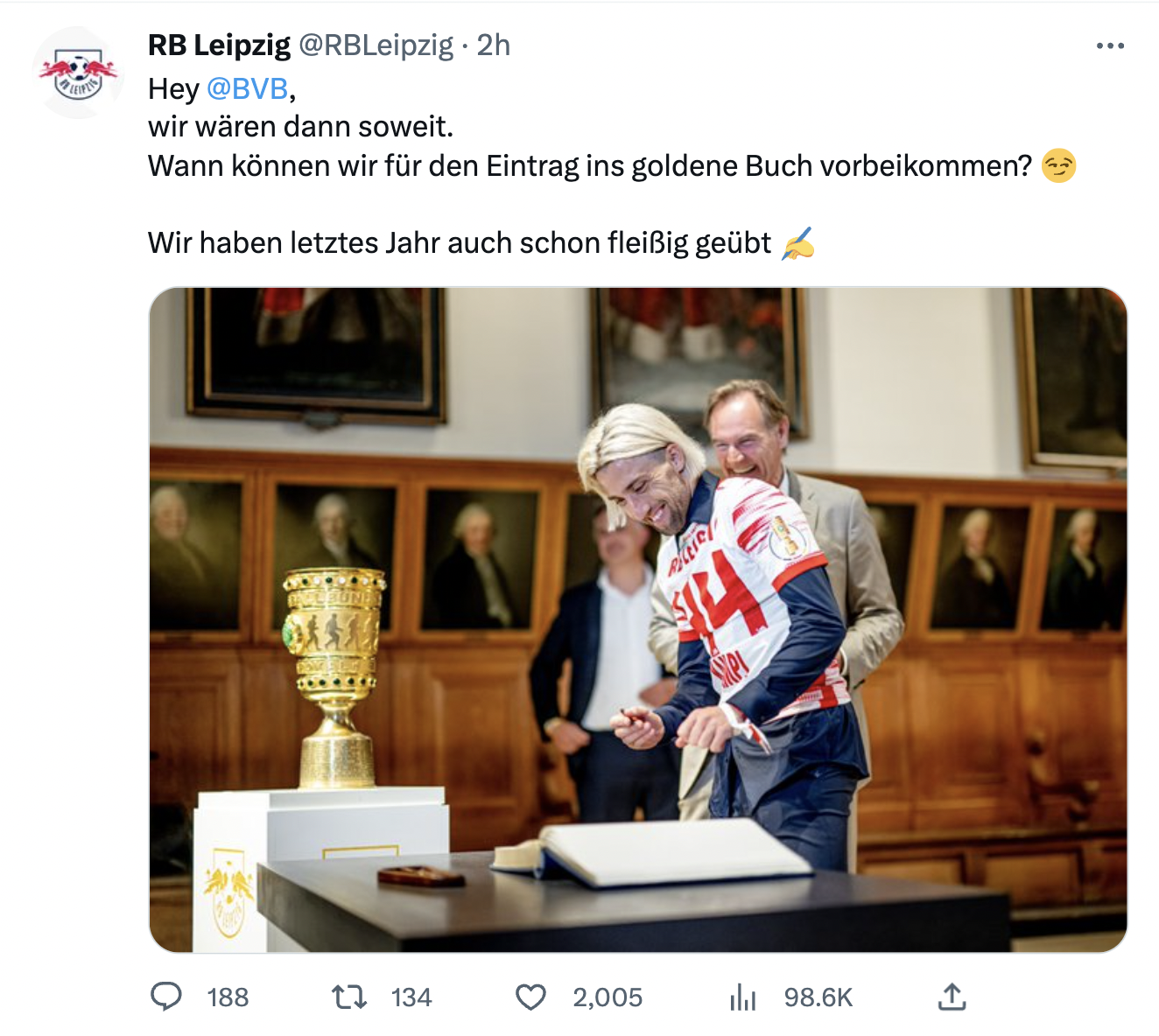Click the writing hand emoji in the tweet

[x=798, y=242]
